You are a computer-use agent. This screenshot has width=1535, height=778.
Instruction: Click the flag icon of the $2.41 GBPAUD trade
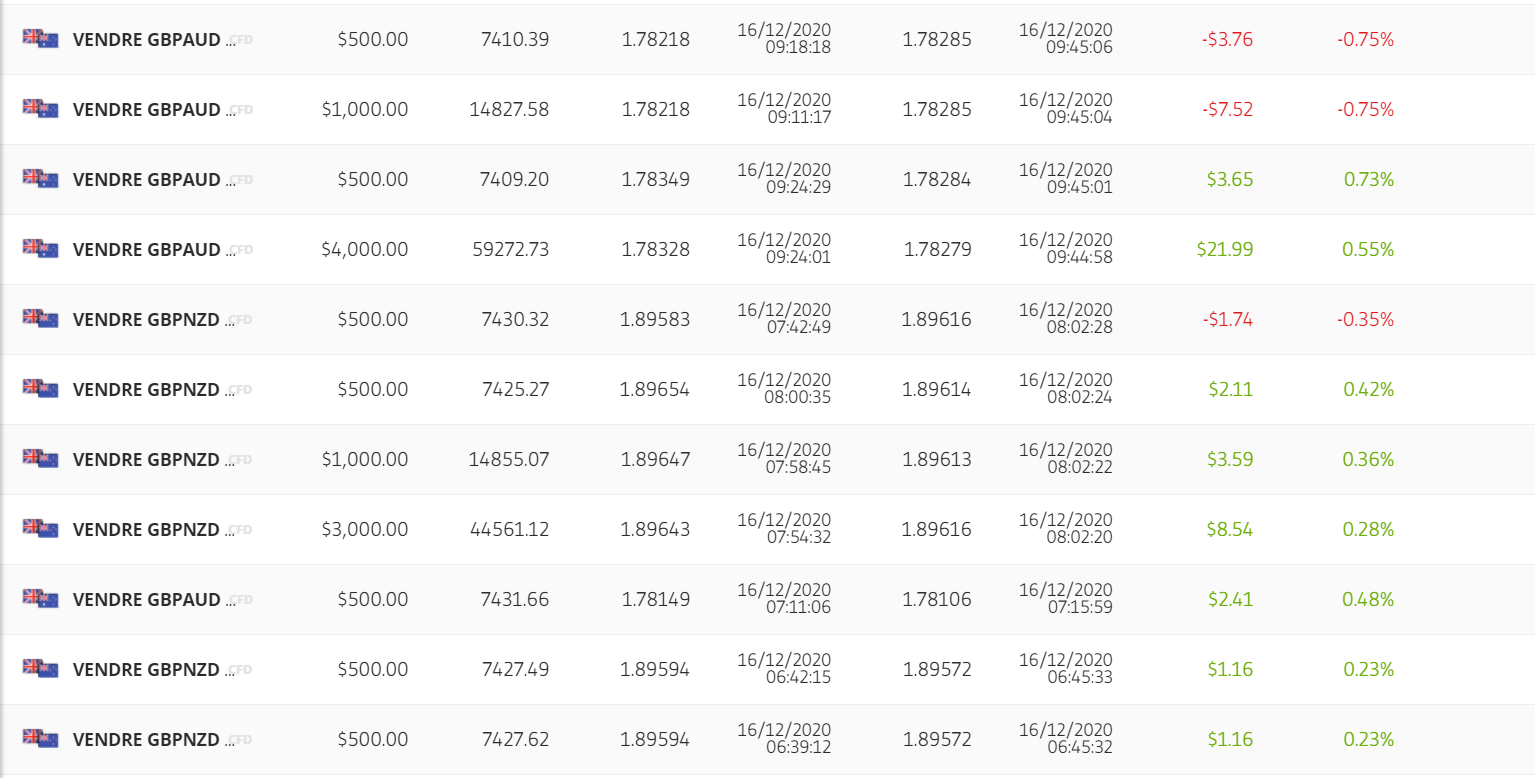(41, 599)
